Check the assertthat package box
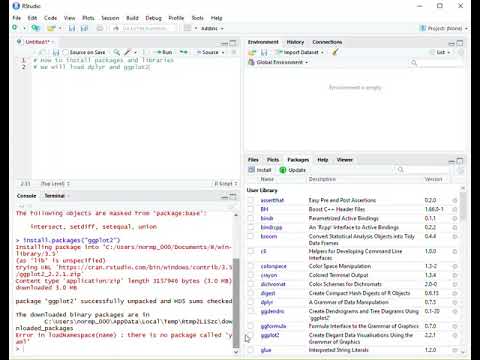 point(251,200)
